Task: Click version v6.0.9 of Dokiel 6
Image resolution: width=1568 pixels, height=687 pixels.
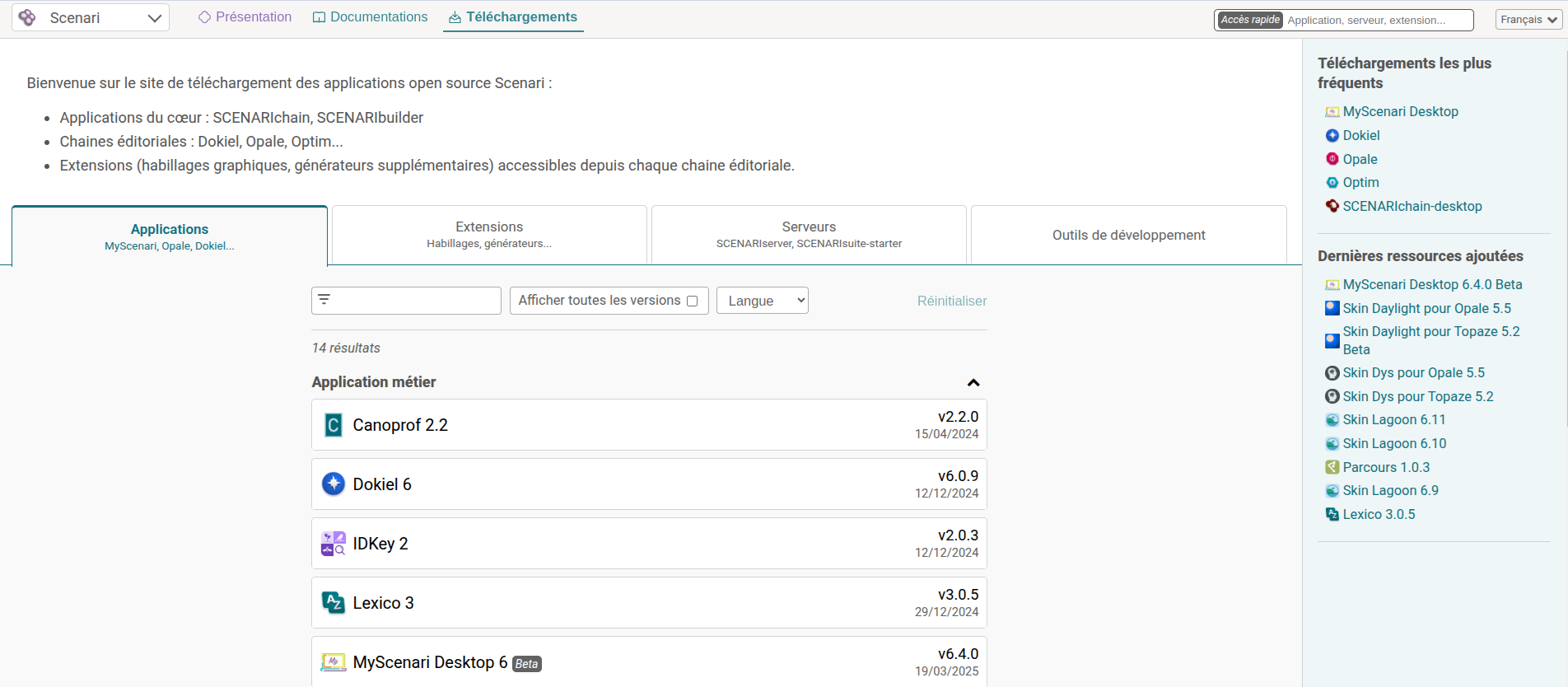Action: point(958,476)
